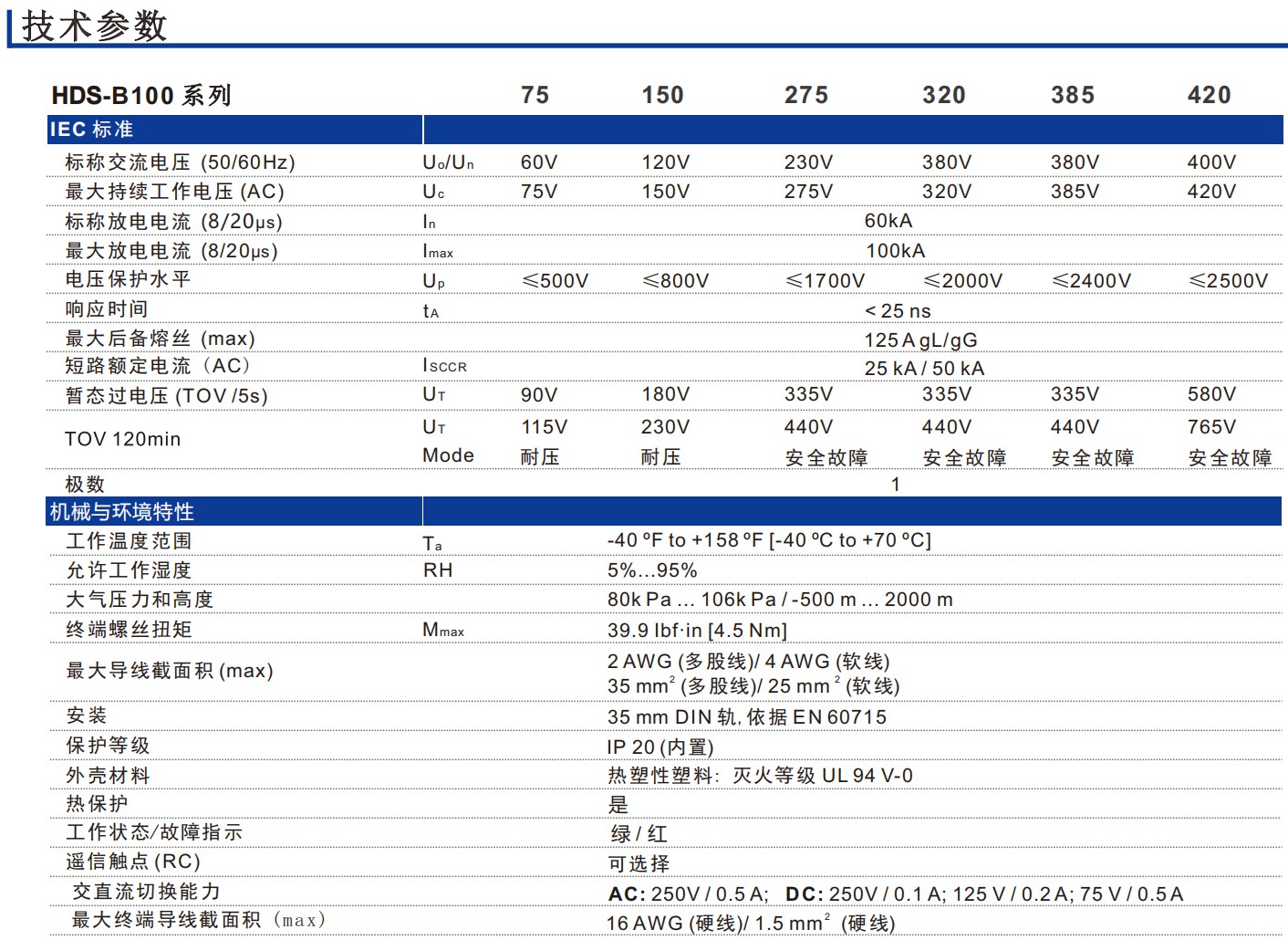The height and width of the screenshot is (940, 1288).
Task: Click the 230V nominal voltage value
Action: click(808, 162)
